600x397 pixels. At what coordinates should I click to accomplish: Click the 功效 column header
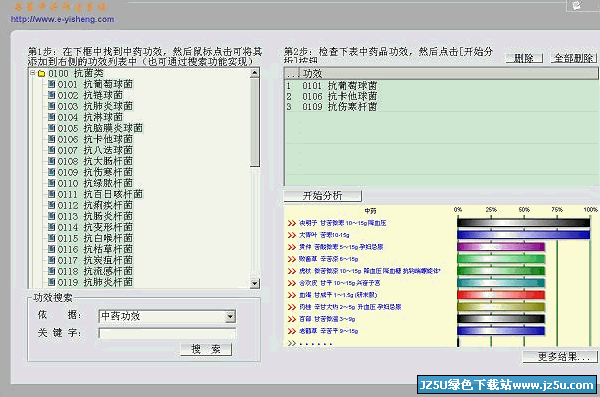coord(449,73)
